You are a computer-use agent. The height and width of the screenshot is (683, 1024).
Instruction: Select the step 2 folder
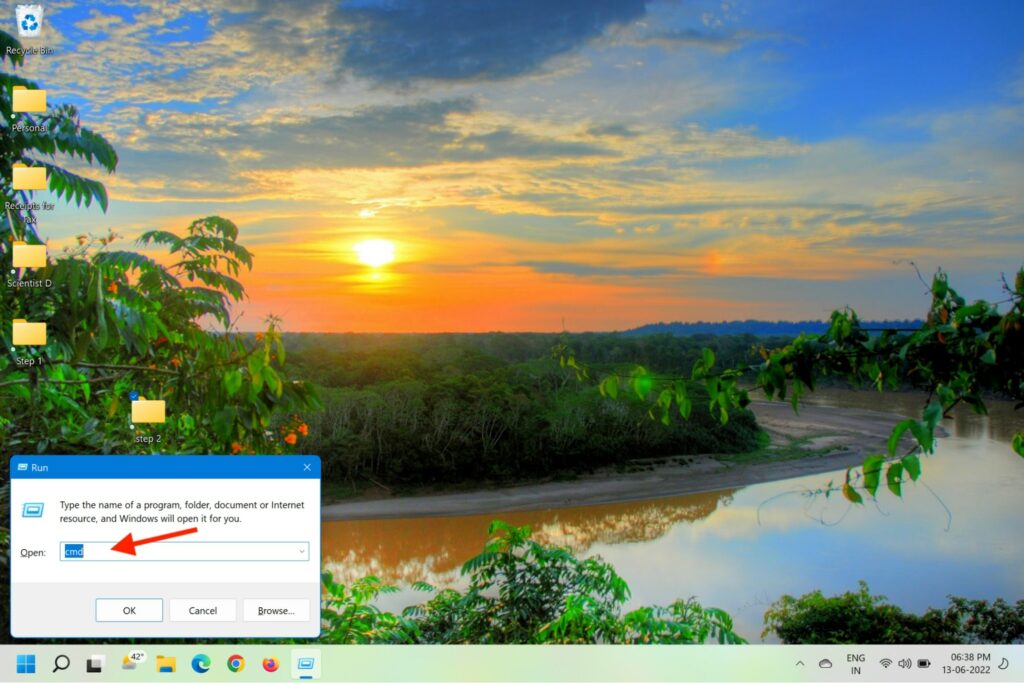148,411
